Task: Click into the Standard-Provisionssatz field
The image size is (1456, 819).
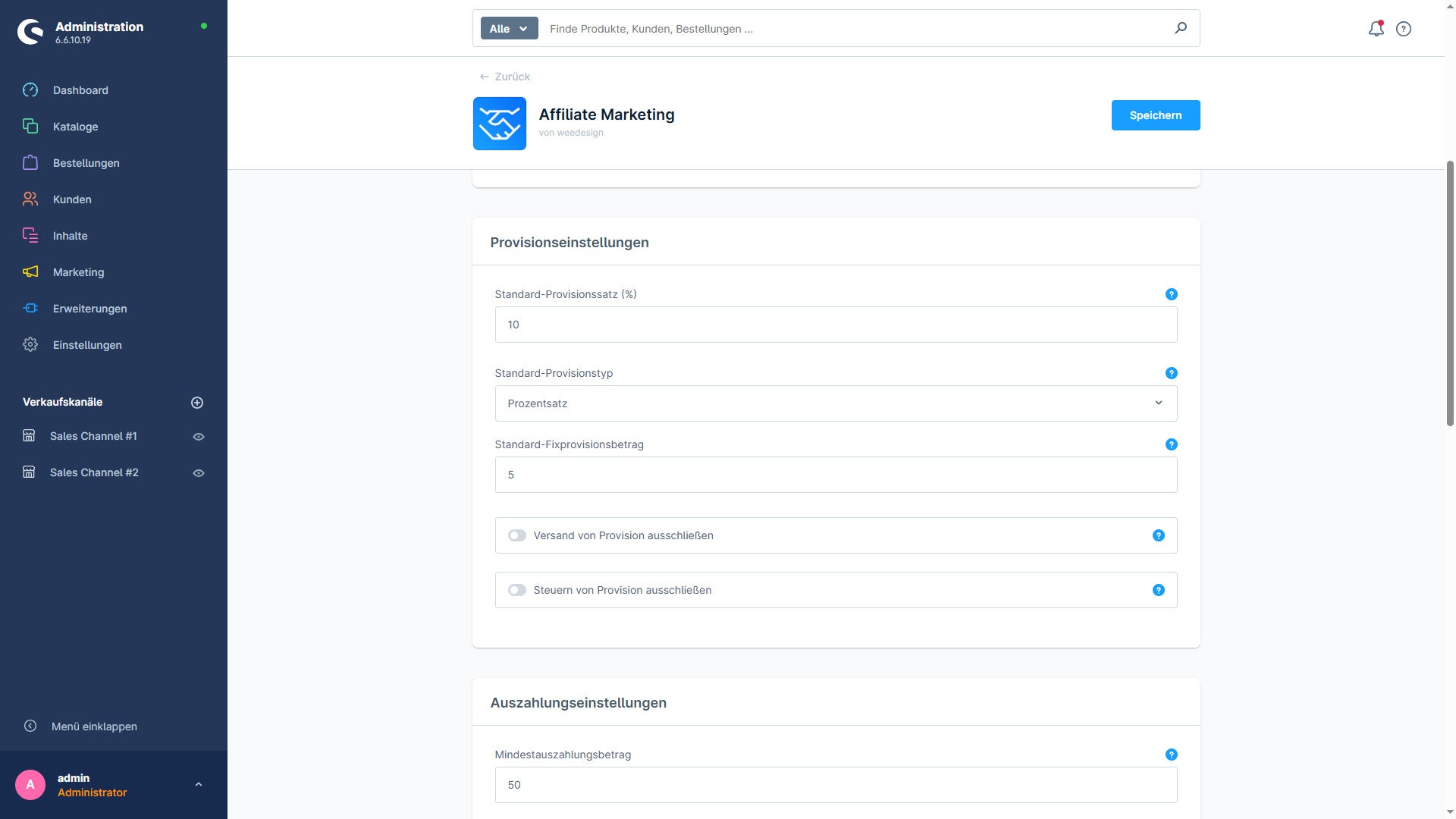Action: (836, 325)
